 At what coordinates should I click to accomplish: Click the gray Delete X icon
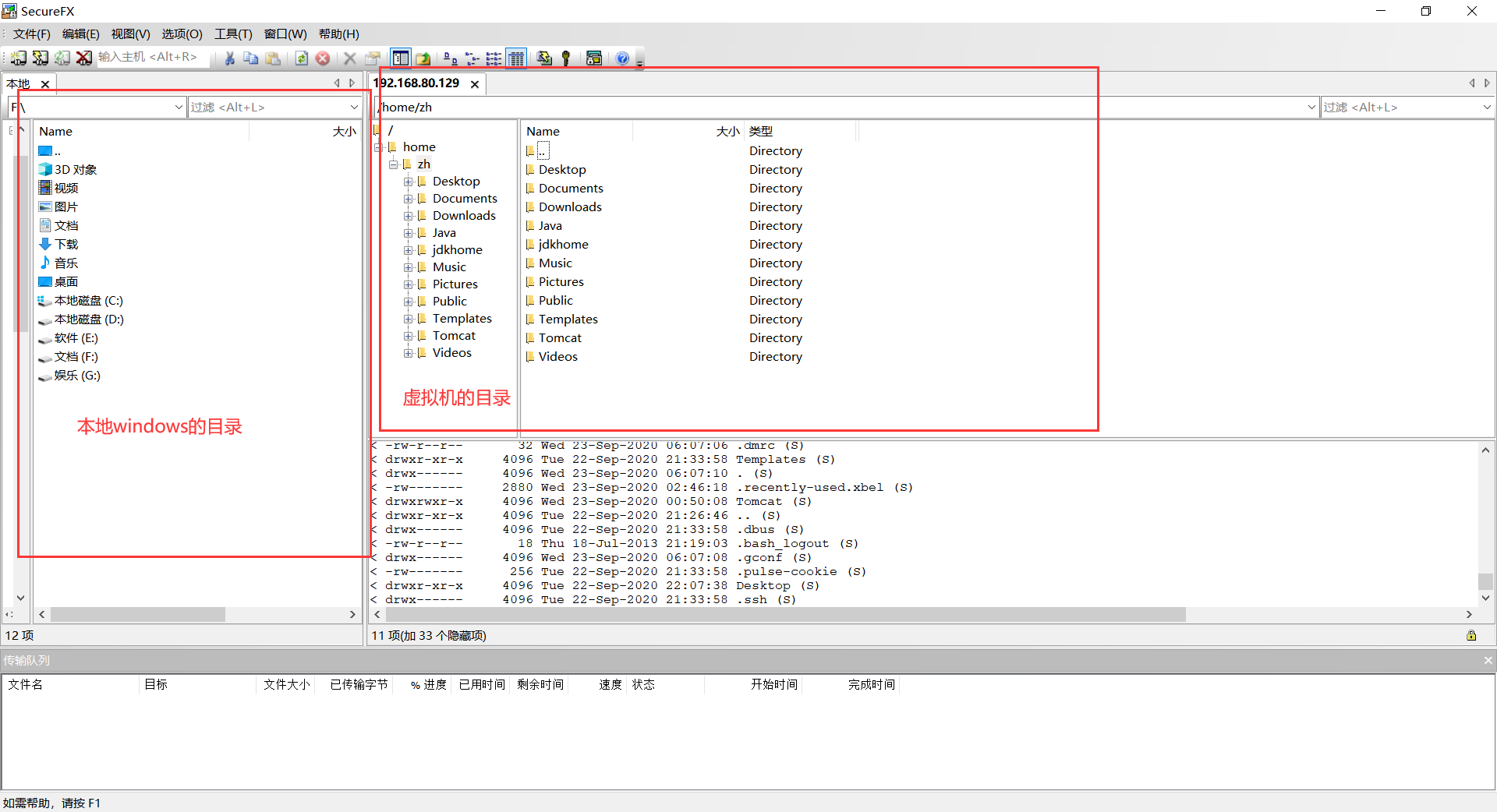[x=350, y=58]
